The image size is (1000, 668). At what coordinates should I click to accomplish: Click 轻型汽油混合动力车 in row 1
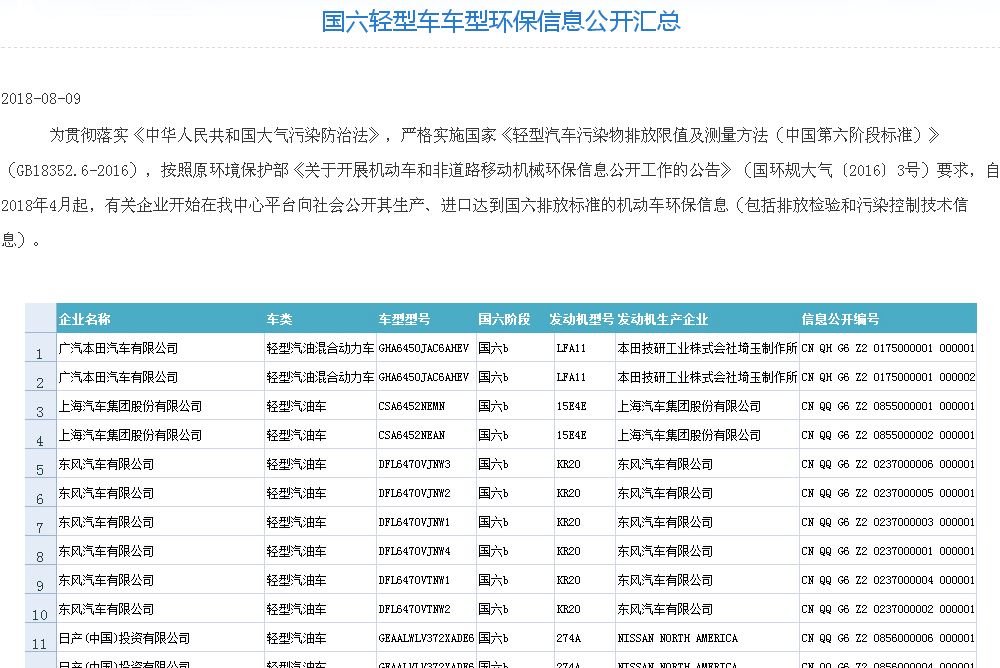coord(320,348)
